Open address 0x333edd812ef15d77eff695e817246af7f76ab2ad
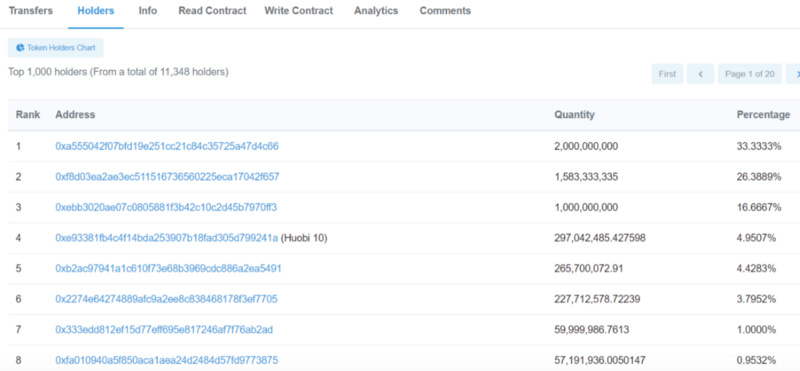Screen dimensions: 800x371 point(164,330)
